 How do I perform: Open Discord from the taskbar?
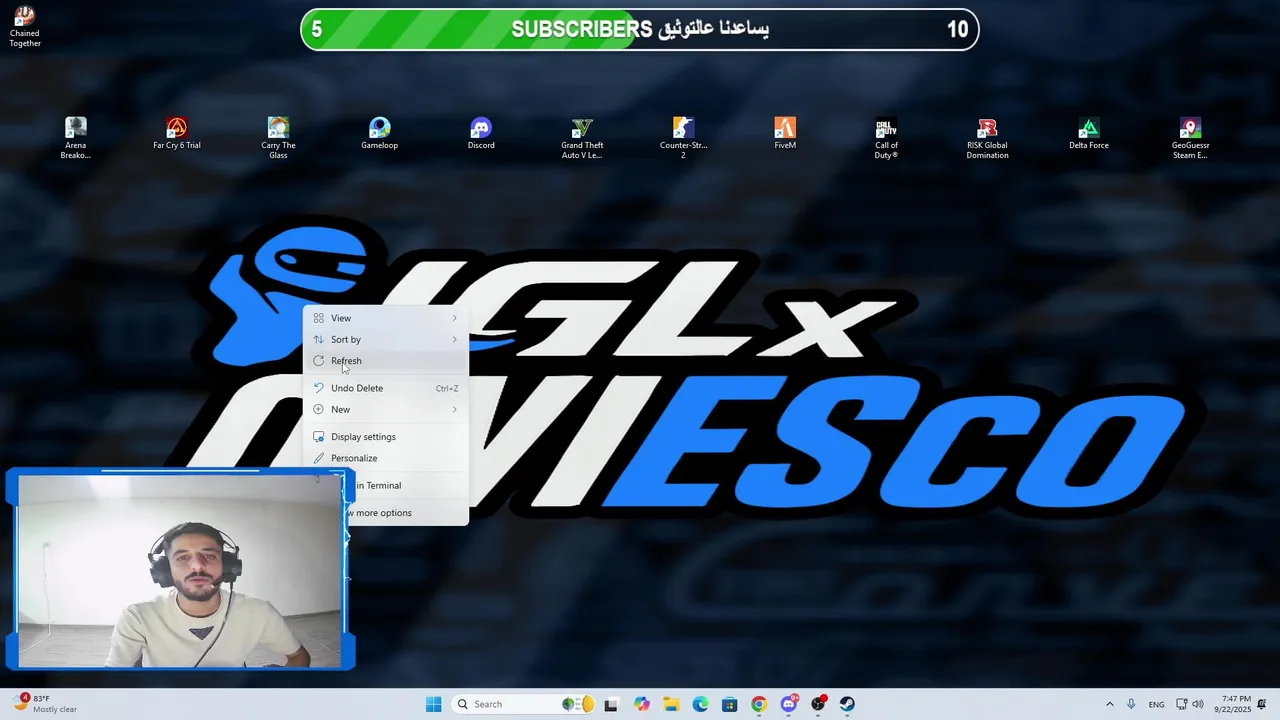789,704
